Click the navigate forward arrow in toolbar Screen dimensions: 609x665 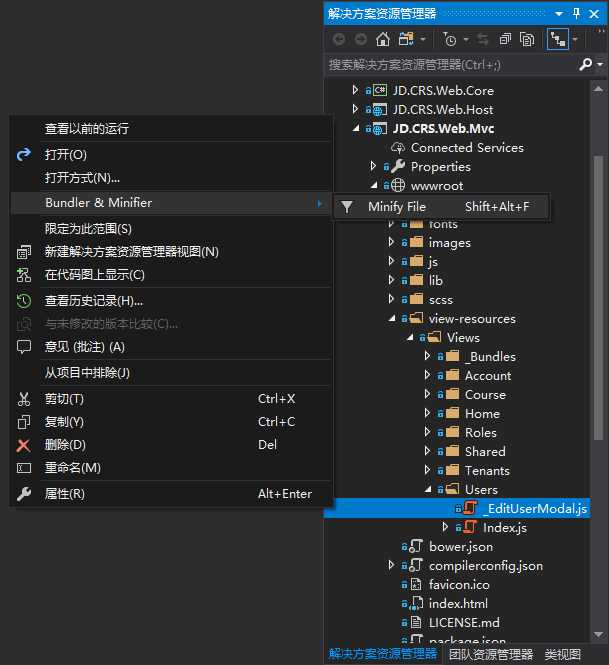pos(360,39)
